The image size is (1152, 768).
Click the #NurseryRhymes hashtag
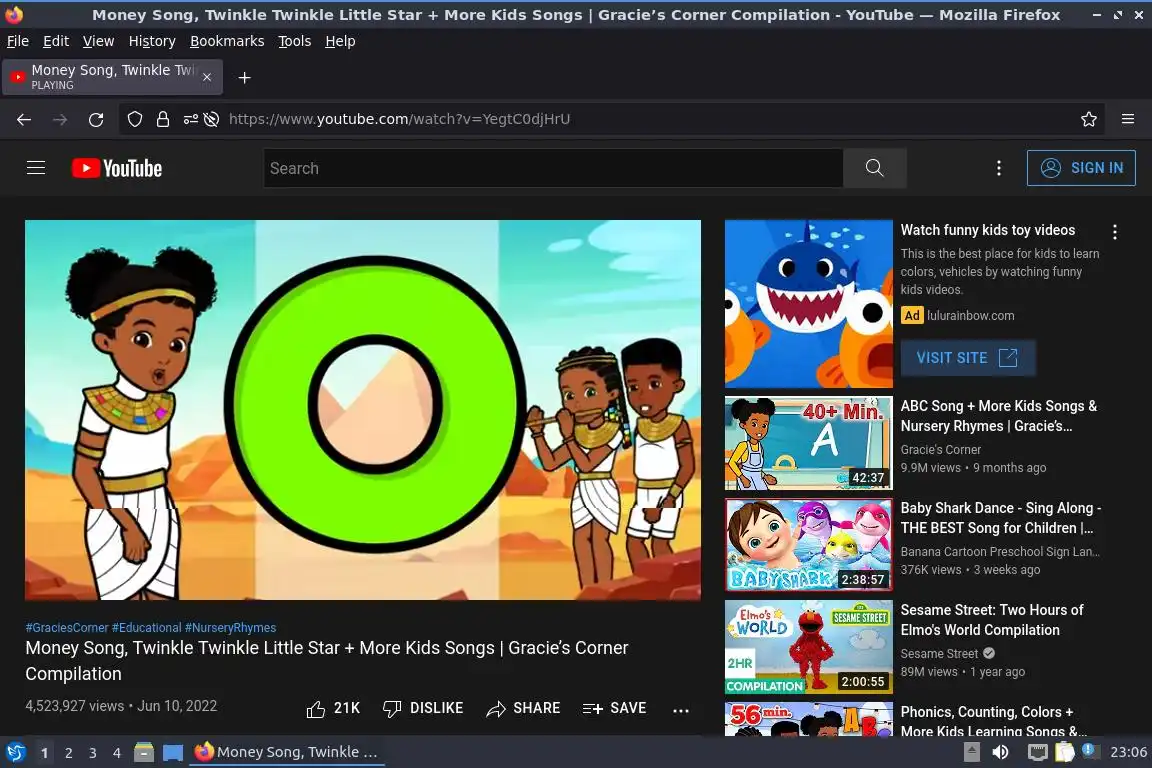(x=231, y=628)
